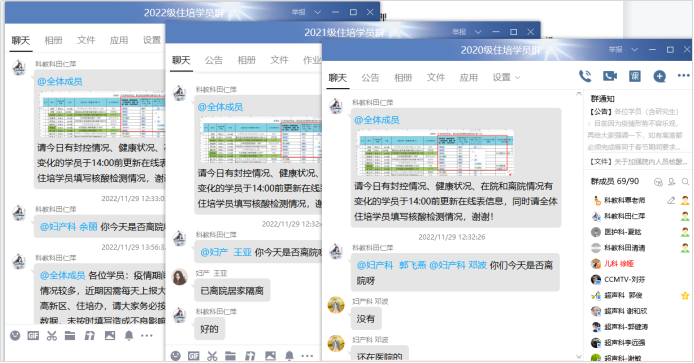Viewport: 694px width, 363px height.
Task: Click the member chat bubble icon beside 群成员 69/90
Action: 658,182
